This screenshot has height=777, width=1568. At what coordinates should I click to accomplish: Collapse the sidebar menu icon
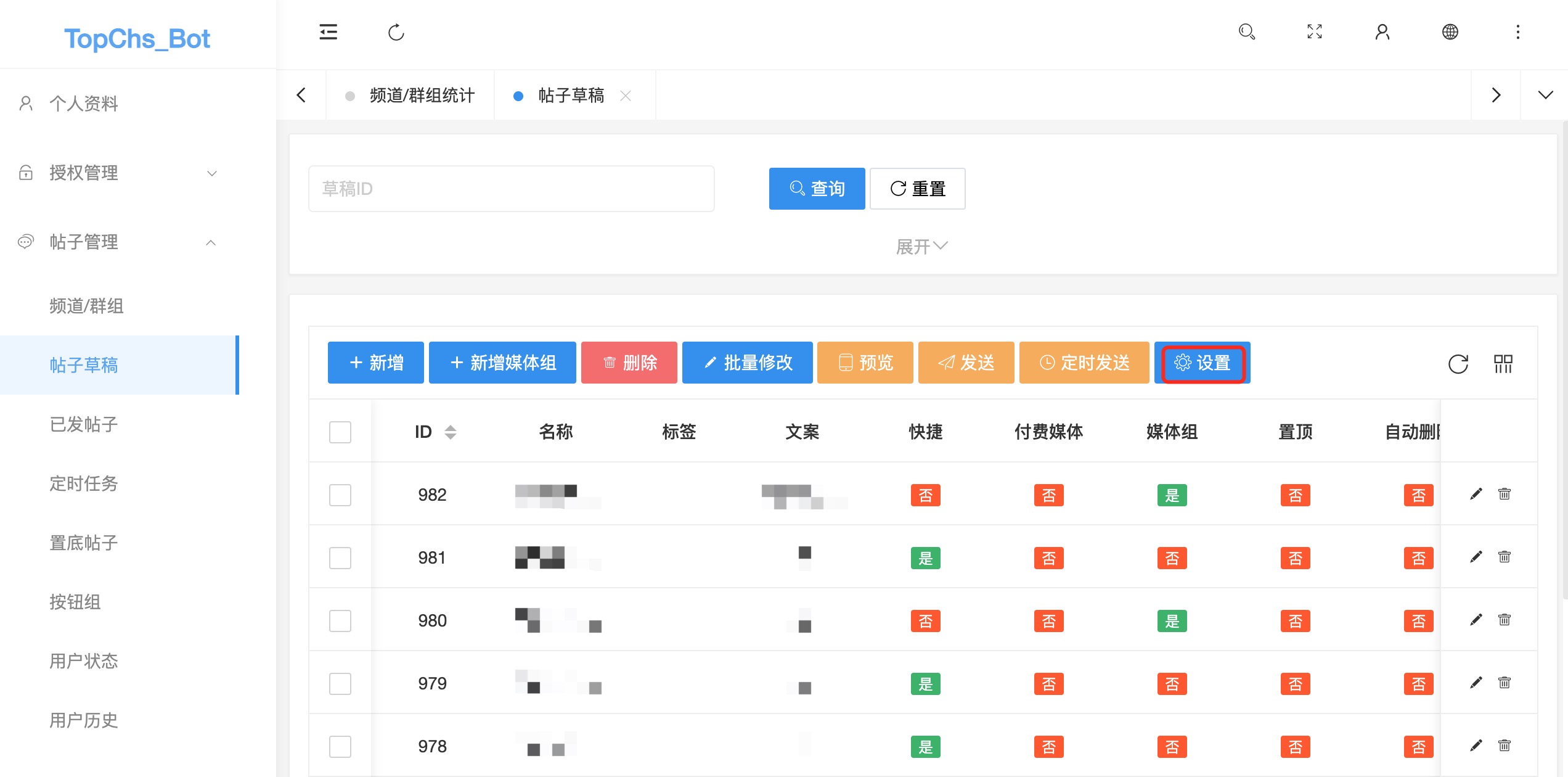tap(329, 32)
